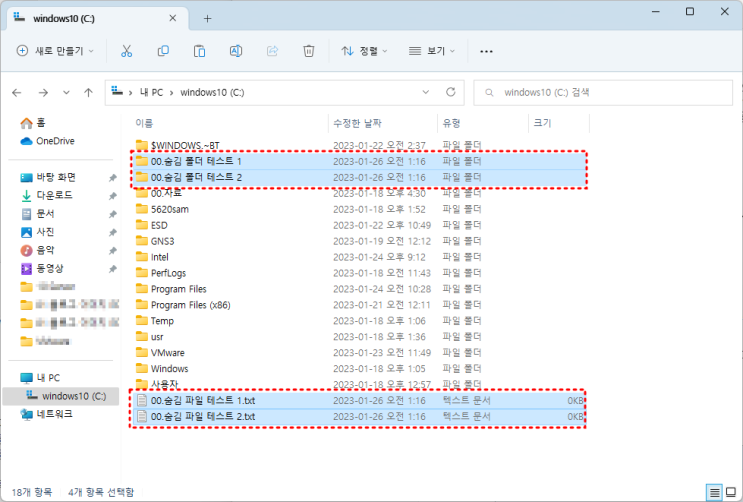Select 네트워크 in navigation pane
The image size is (743, 502).
coord(46,414)
